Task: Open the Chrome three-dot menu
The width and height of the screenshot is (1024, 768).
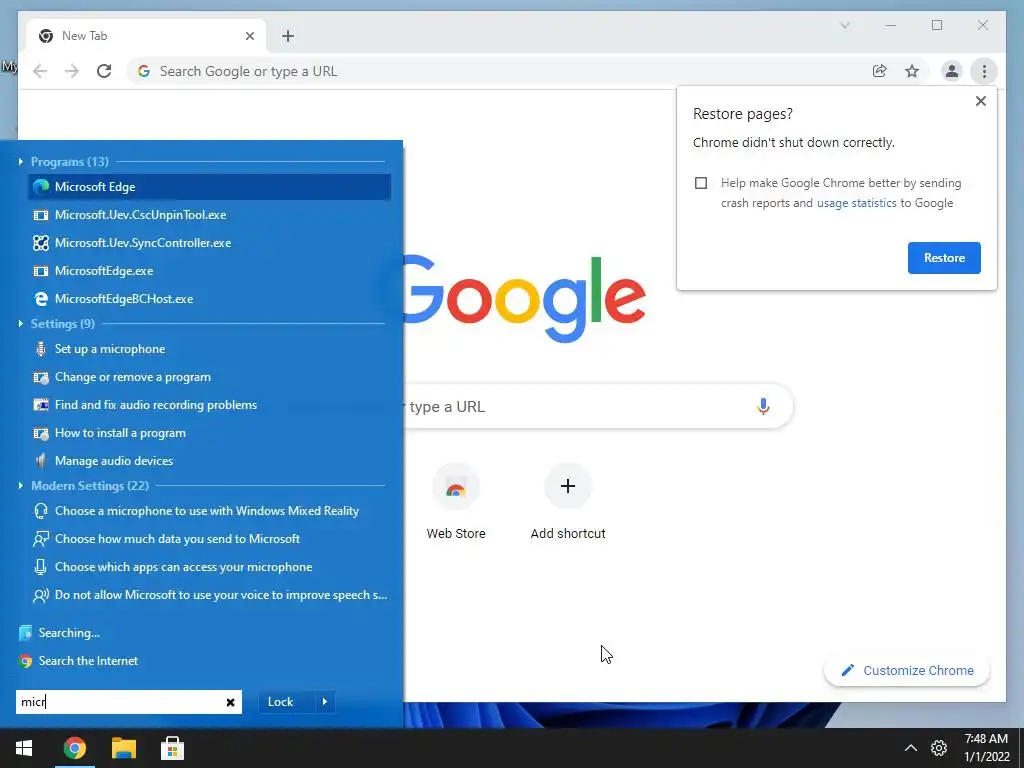Action: (984, 71)
